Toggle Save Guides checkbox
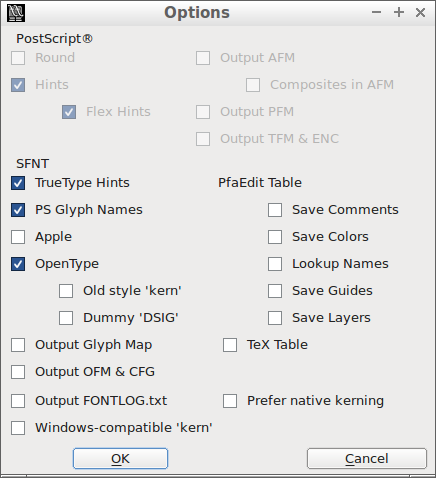Image resolution: width=436 pixels, height=478 pixels. (x=275, y=291)
